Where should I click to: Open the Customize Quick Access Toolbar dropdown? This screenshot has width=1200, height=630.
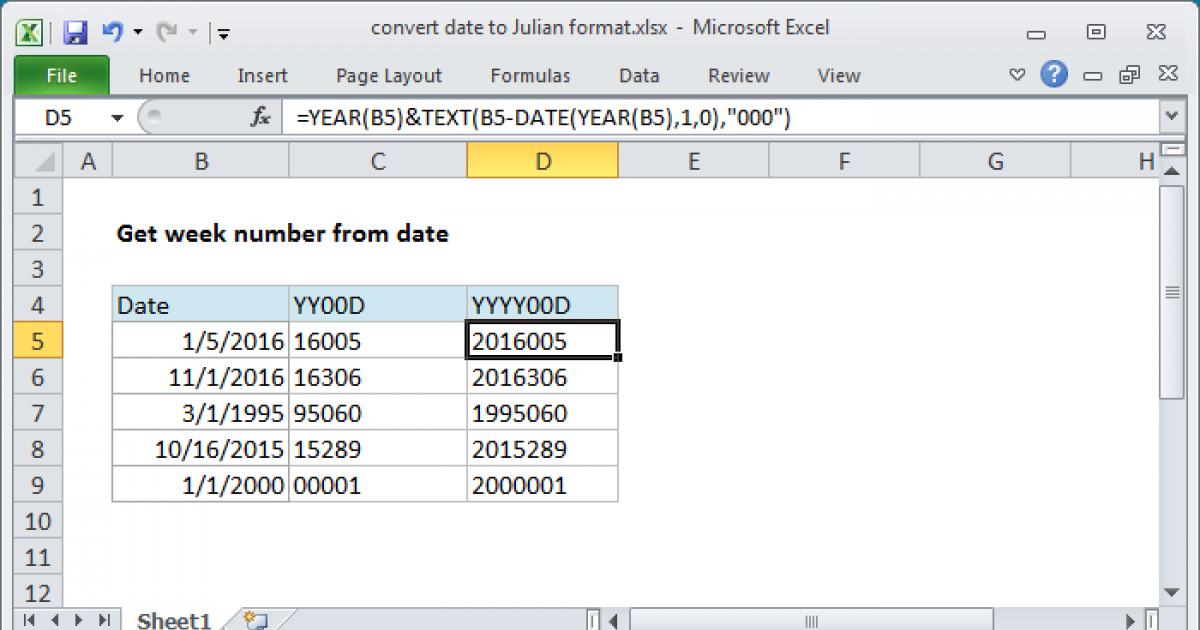click(x=223, y=32)
